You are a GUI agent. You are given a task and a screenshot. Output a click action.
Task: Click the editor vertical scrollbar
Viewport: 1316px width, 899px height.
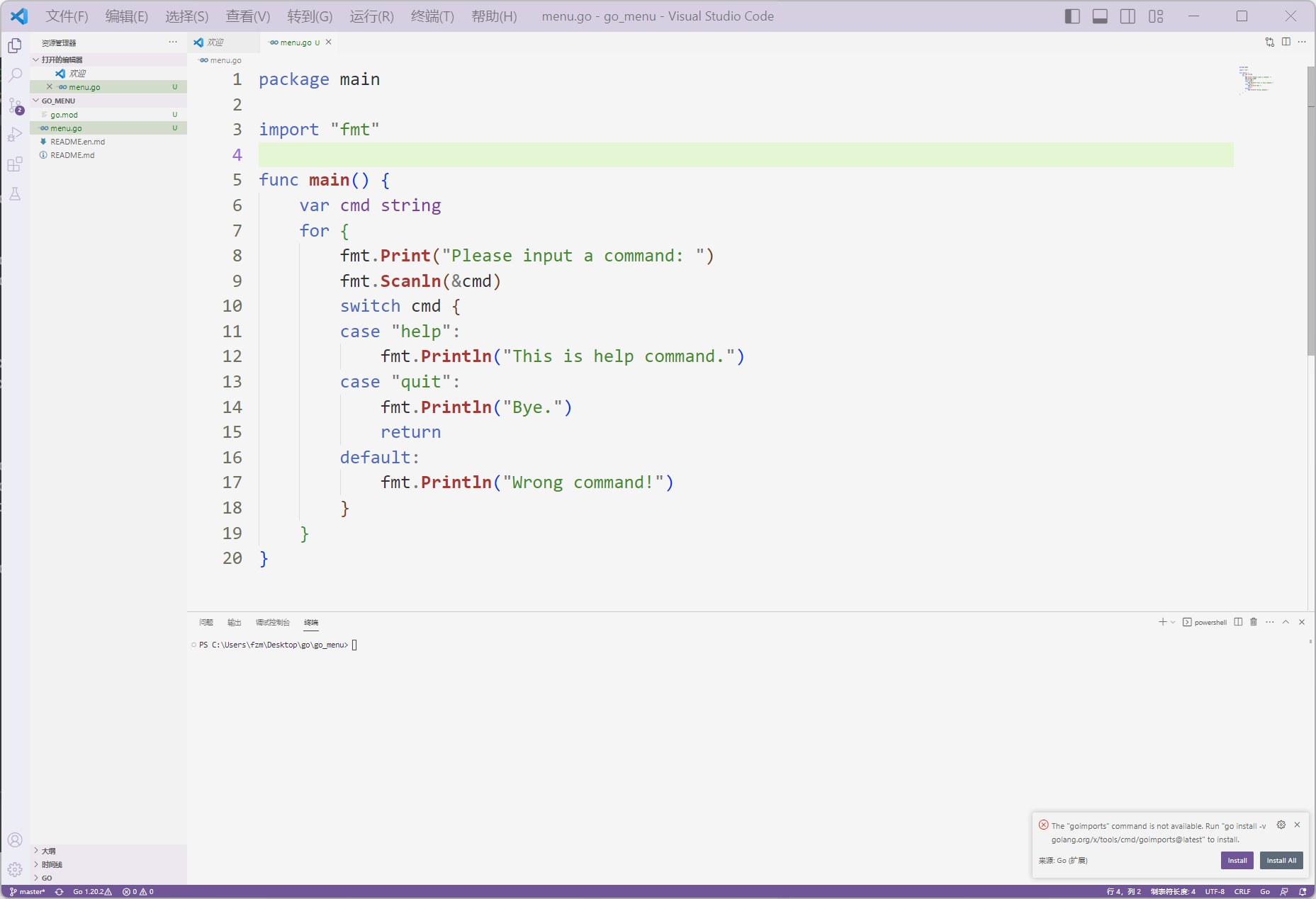click(1310, 213)
